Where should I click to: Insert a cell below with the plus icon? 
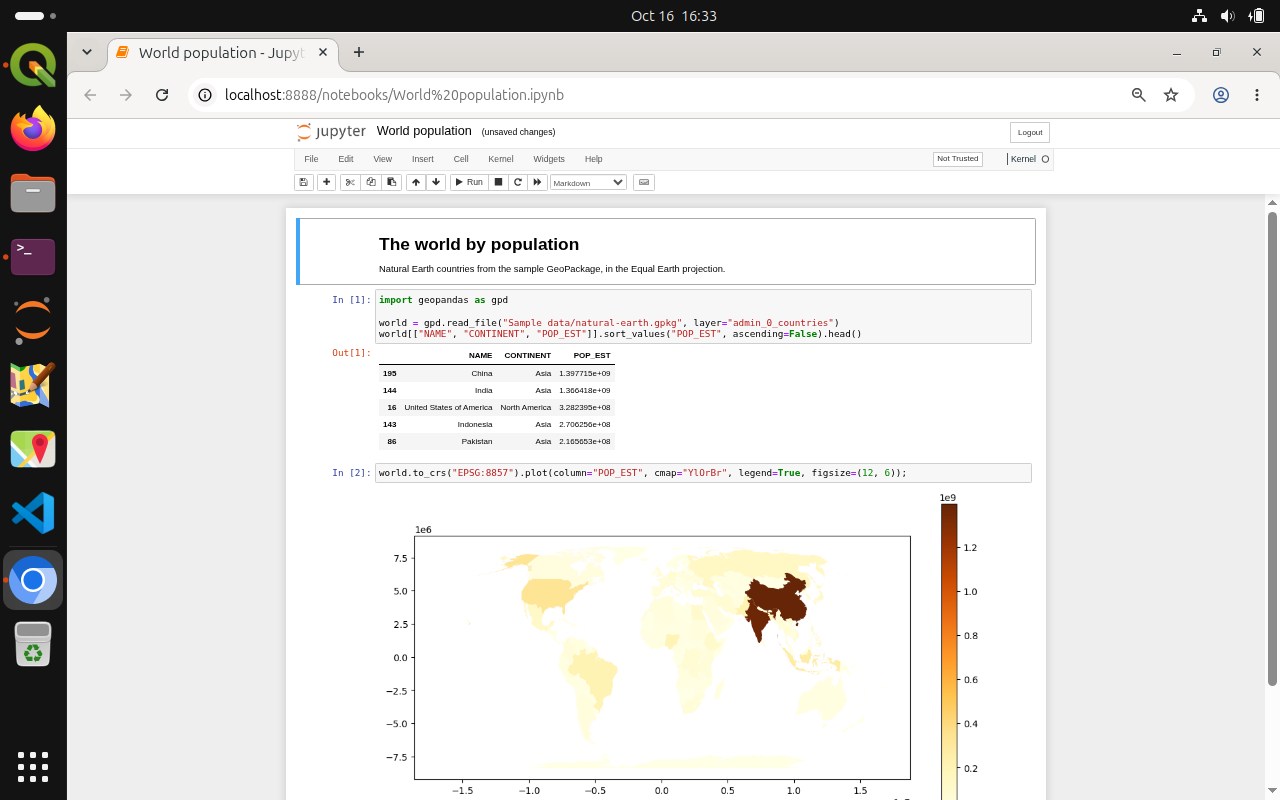click(x=326, y=182)
